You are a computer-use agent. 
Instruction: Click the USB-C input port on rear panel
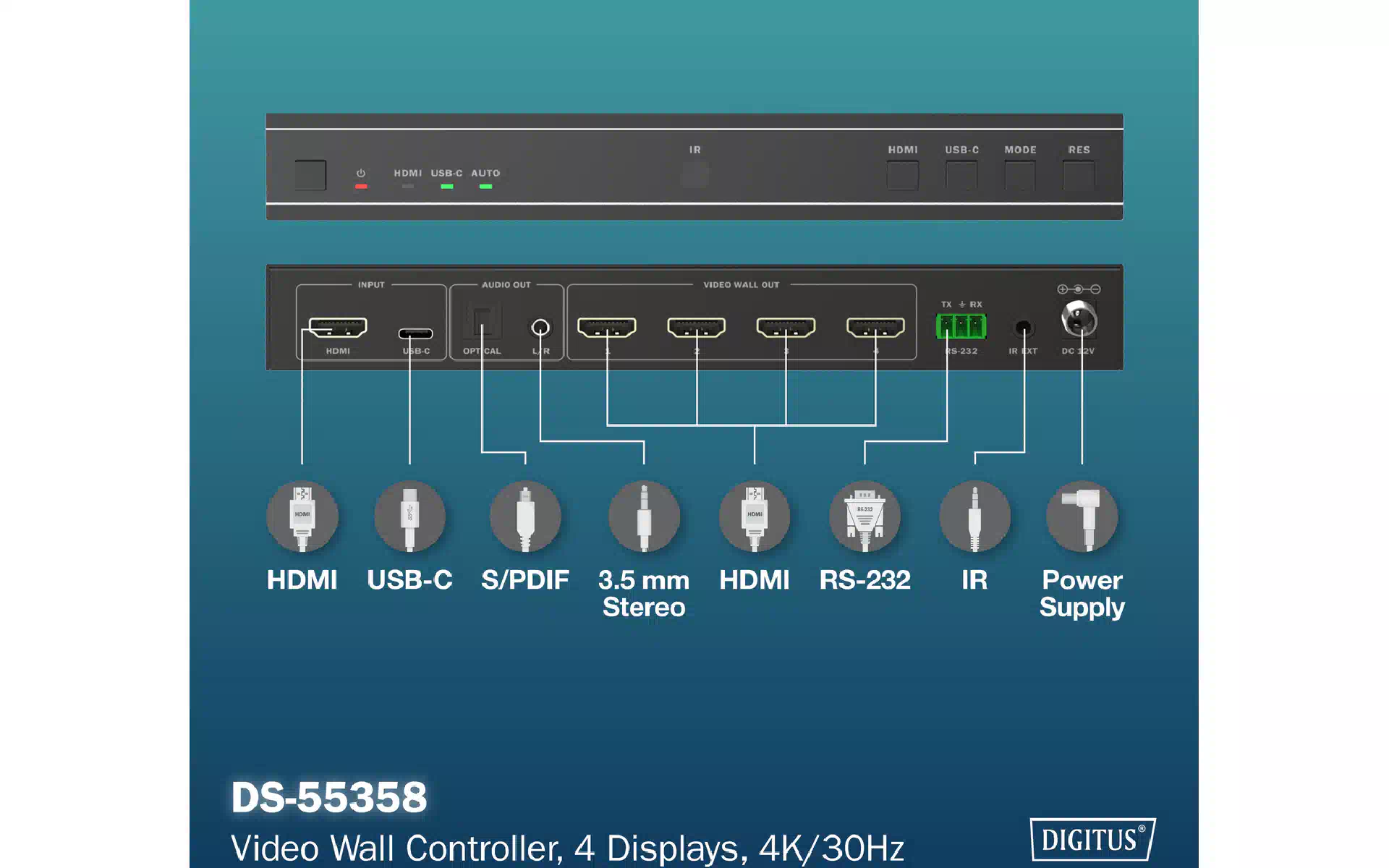[x=416, y=333]
